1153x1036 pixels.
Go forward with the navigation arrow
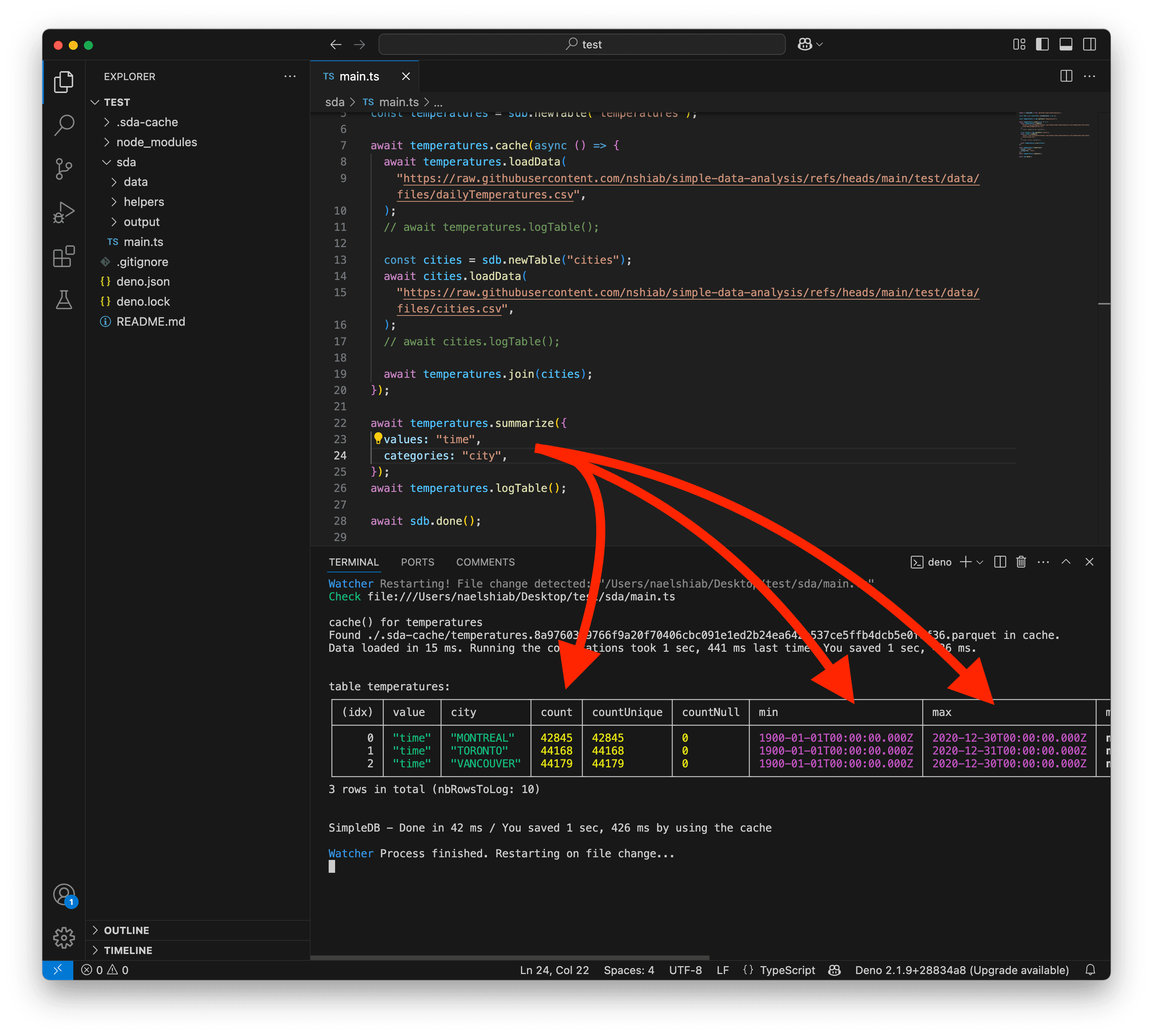click(x=360, y=45)
